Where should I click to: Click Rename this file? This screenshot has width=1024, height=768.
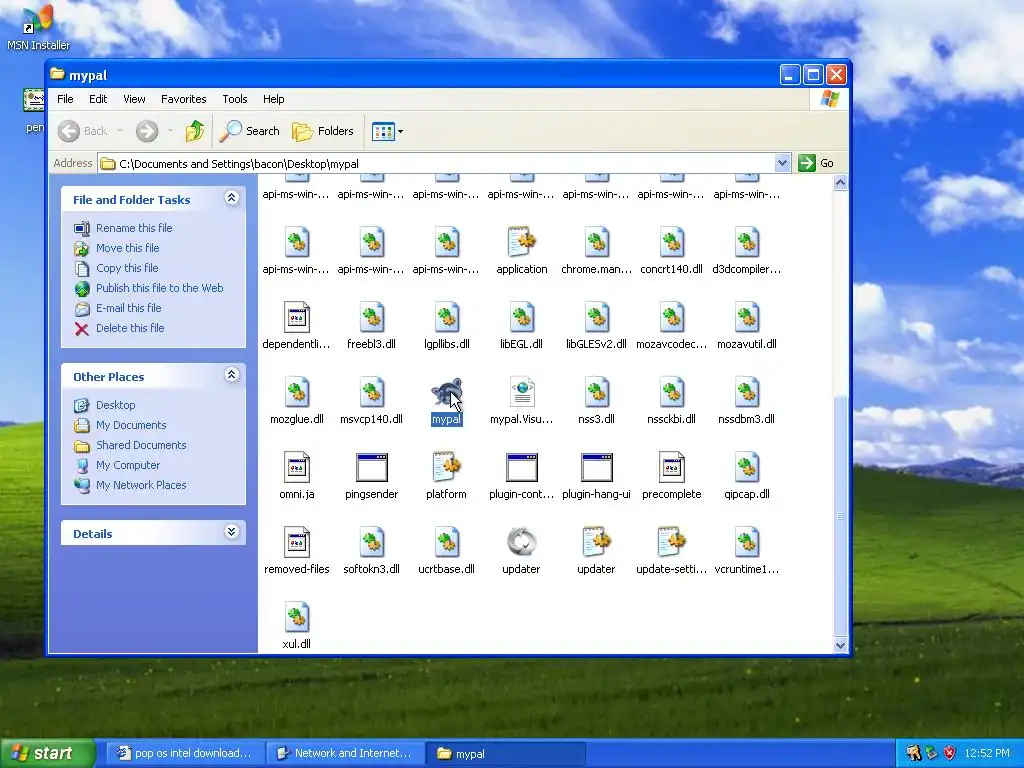(134, 228)
